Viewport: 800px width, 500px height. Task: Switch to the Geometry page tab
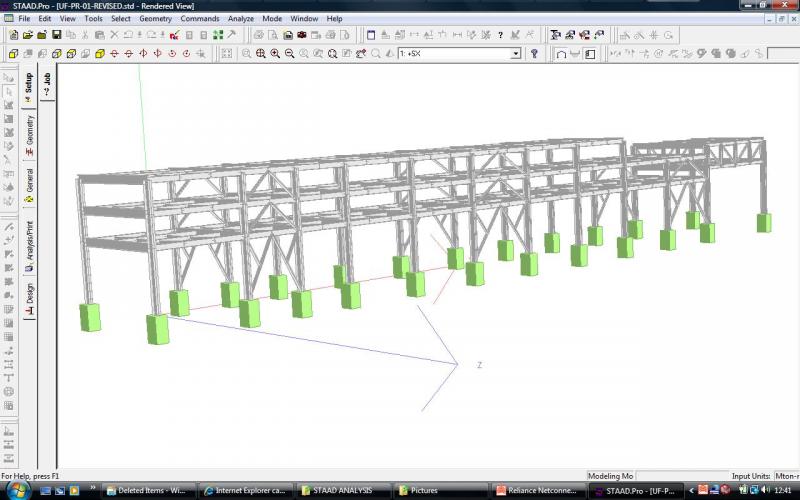[x=29, y=135]
